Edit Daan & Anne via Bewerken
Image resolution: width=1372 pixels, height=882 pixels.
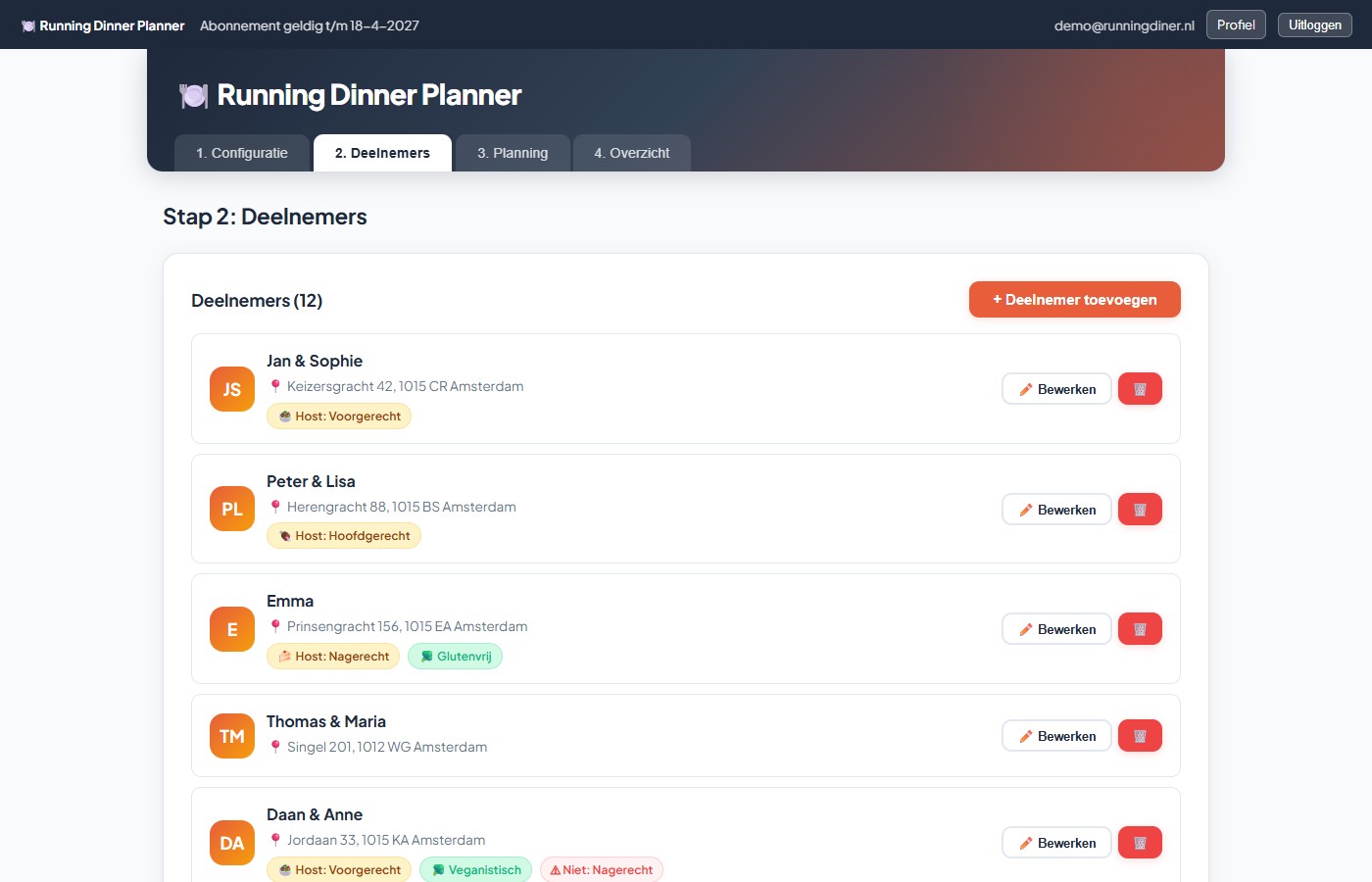[1056, 843]
